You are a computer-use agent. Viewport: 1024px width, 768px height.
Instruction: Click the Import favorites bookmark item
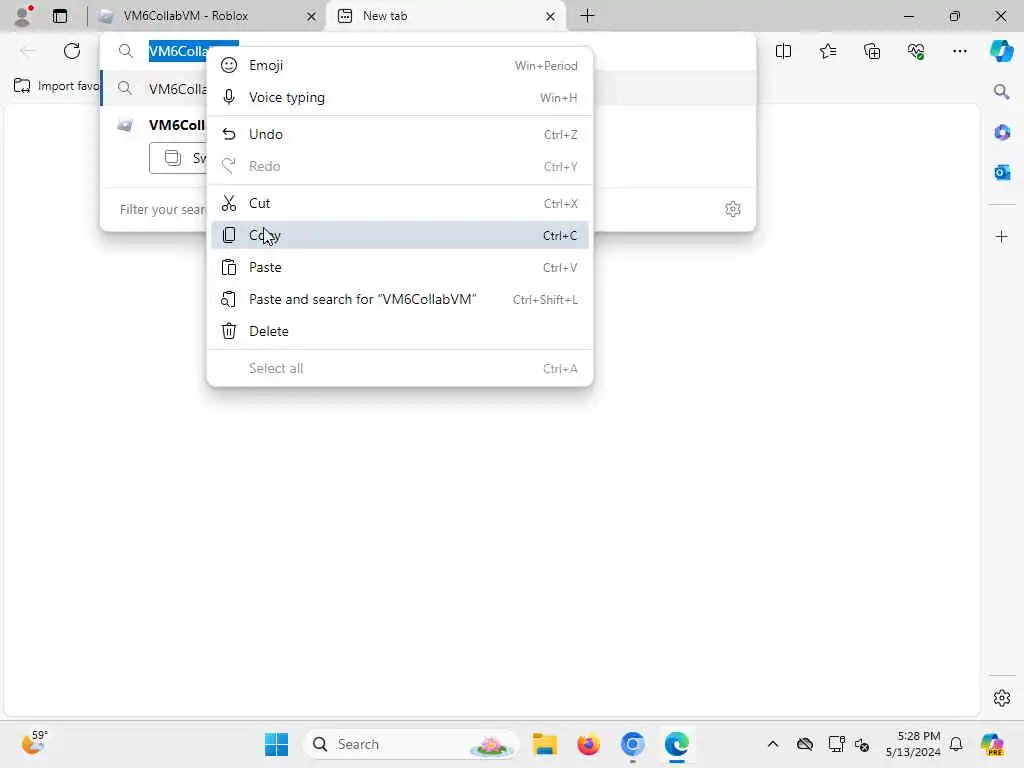tap(56, 86)
